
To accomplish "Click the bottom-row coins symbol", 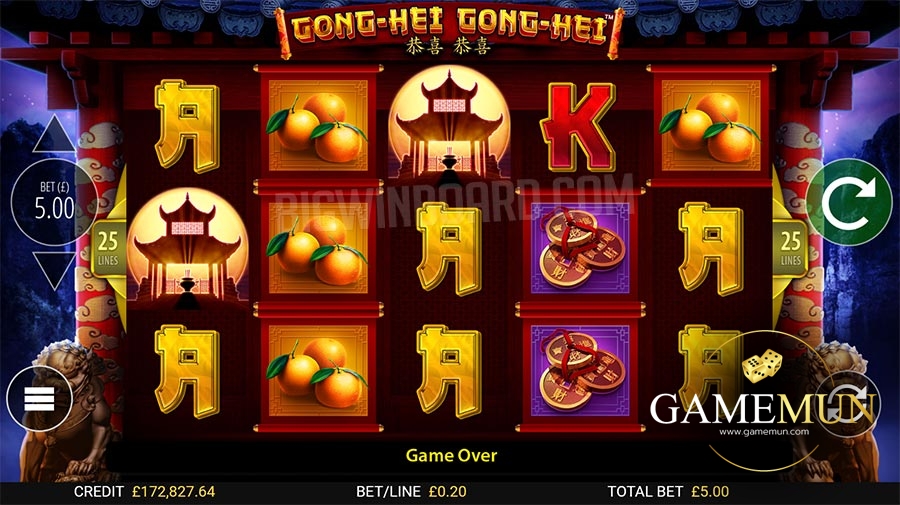I will 580,371.
